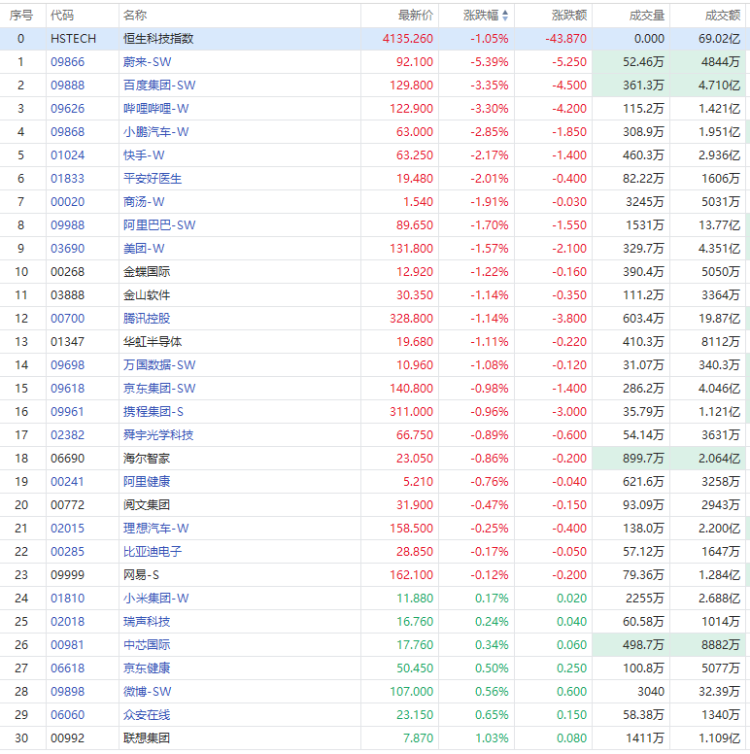The height and width of the screenshot is (754, 750).
Task: Select the 金山软件 stock name
Action: (147, 295)
